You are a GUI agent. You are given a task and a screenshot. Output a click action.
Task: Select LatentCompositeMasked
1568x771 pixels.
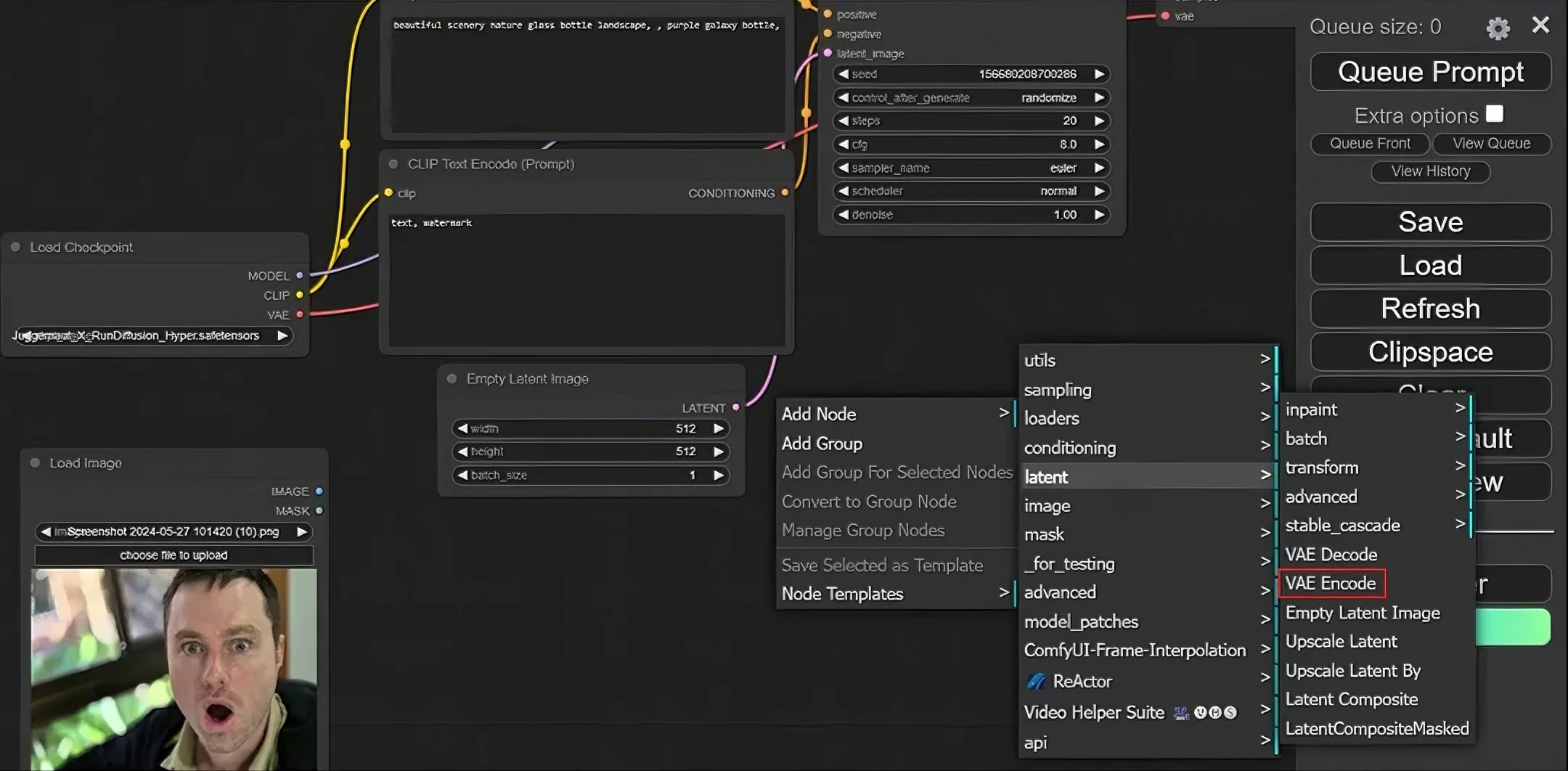1377,729
